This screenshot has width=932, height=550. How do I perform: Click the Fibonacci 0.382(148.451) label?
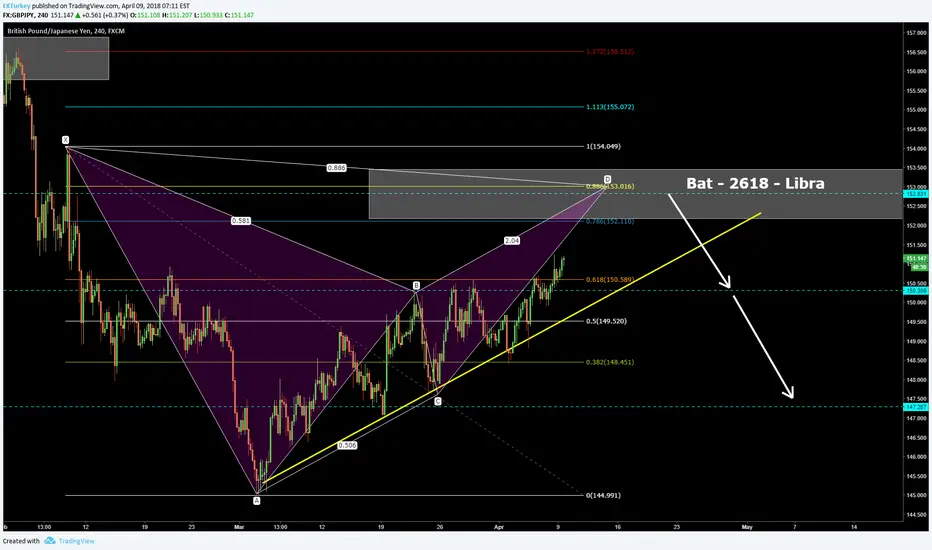point(610,362)
